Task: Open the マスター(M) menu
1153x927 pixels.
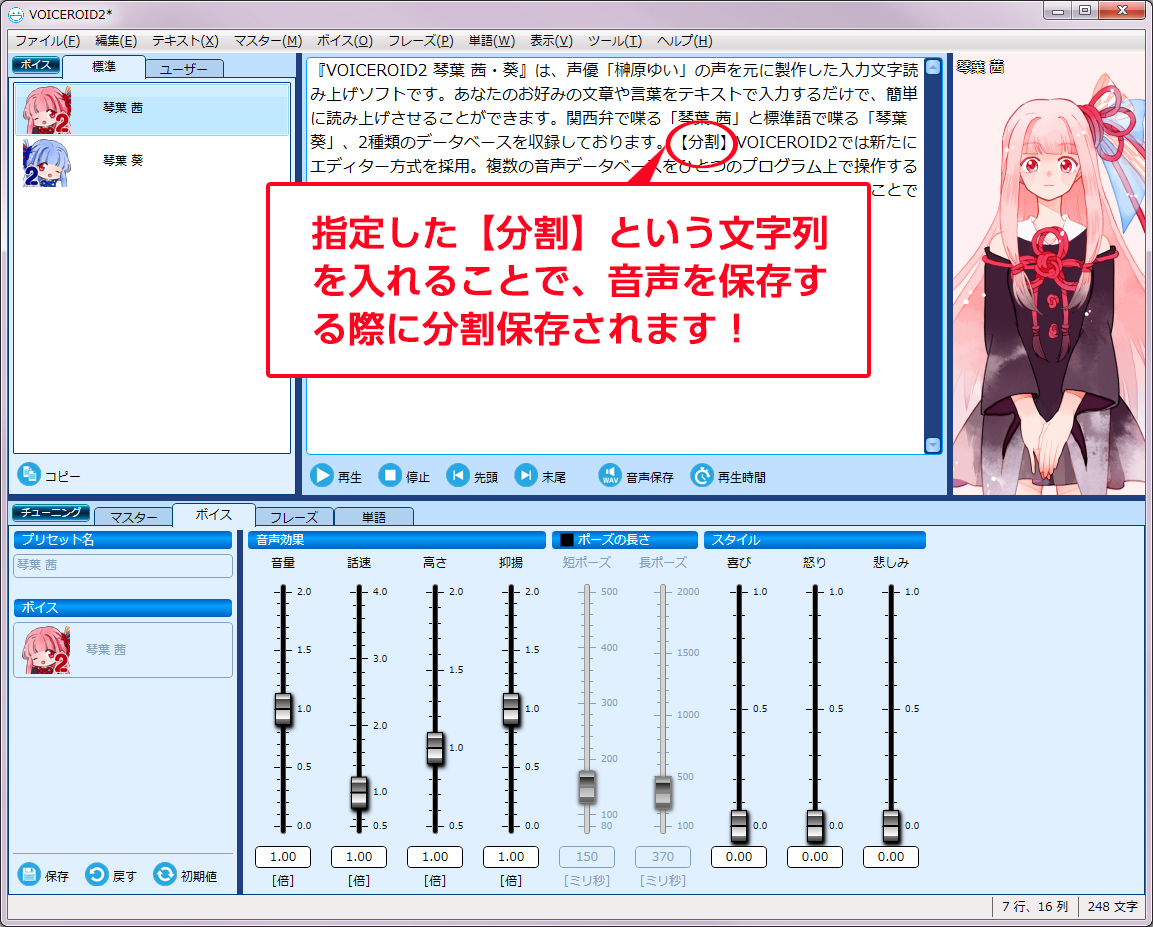Action: (268, 41)
